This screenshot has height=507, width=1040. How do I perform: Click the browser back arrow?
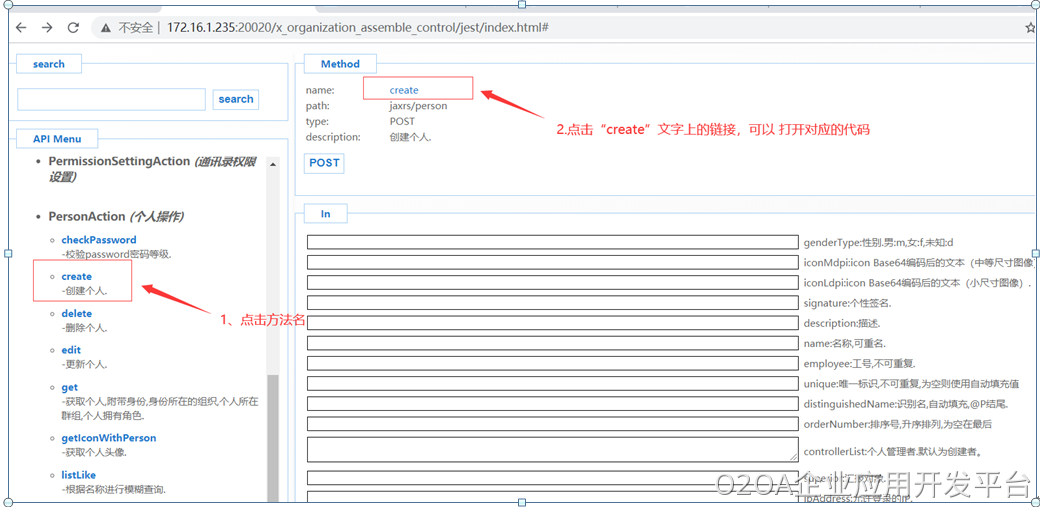pos(21,28)
